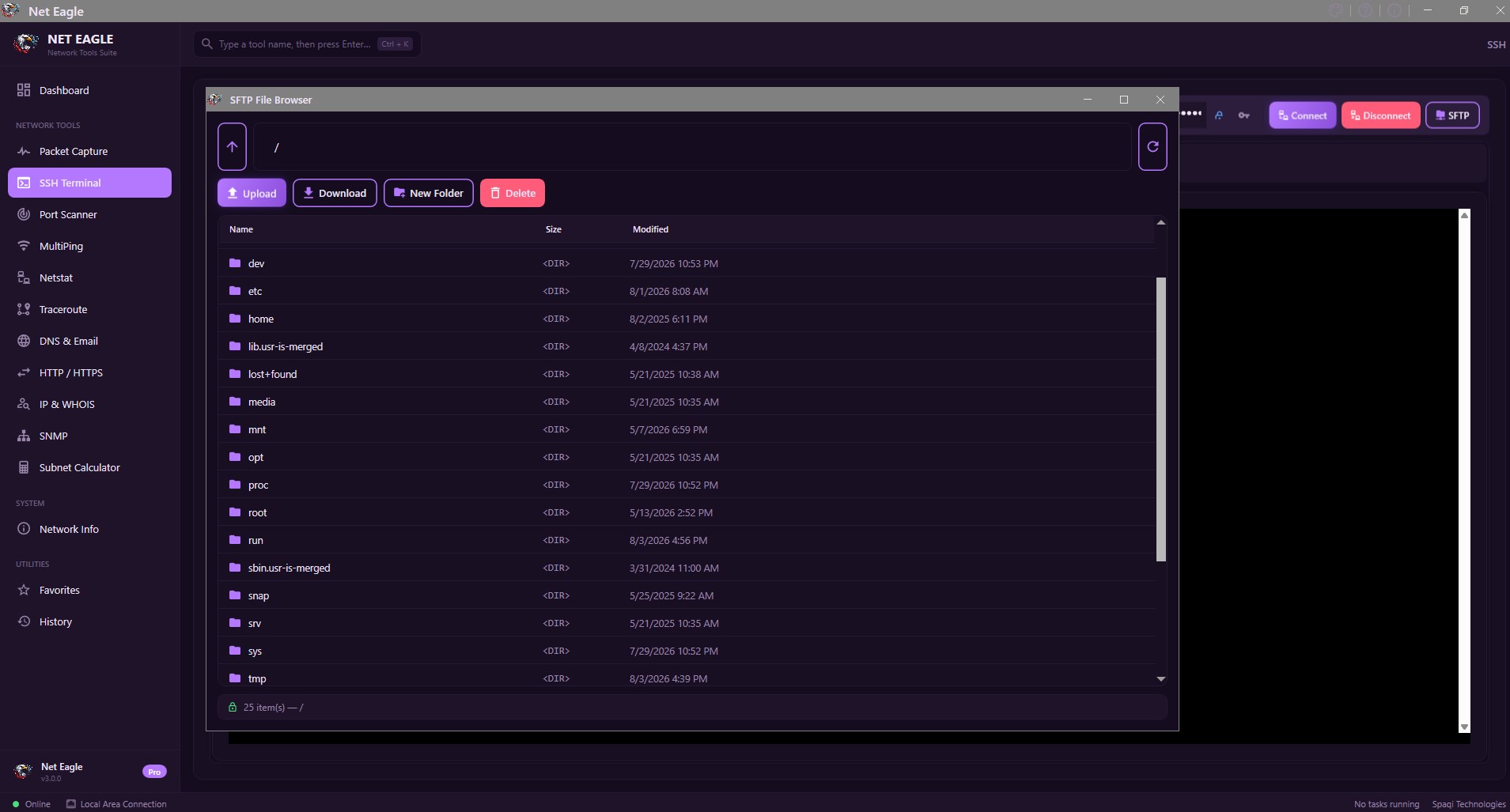Viewport: 1510px width, 812px height.
Task: Click the file list scrollbar thumb
Action: click(1161, 419)
